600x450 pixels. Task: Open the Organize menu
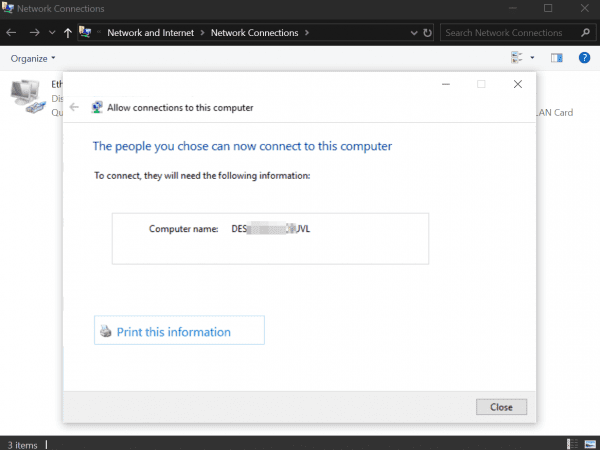point(33,58)
